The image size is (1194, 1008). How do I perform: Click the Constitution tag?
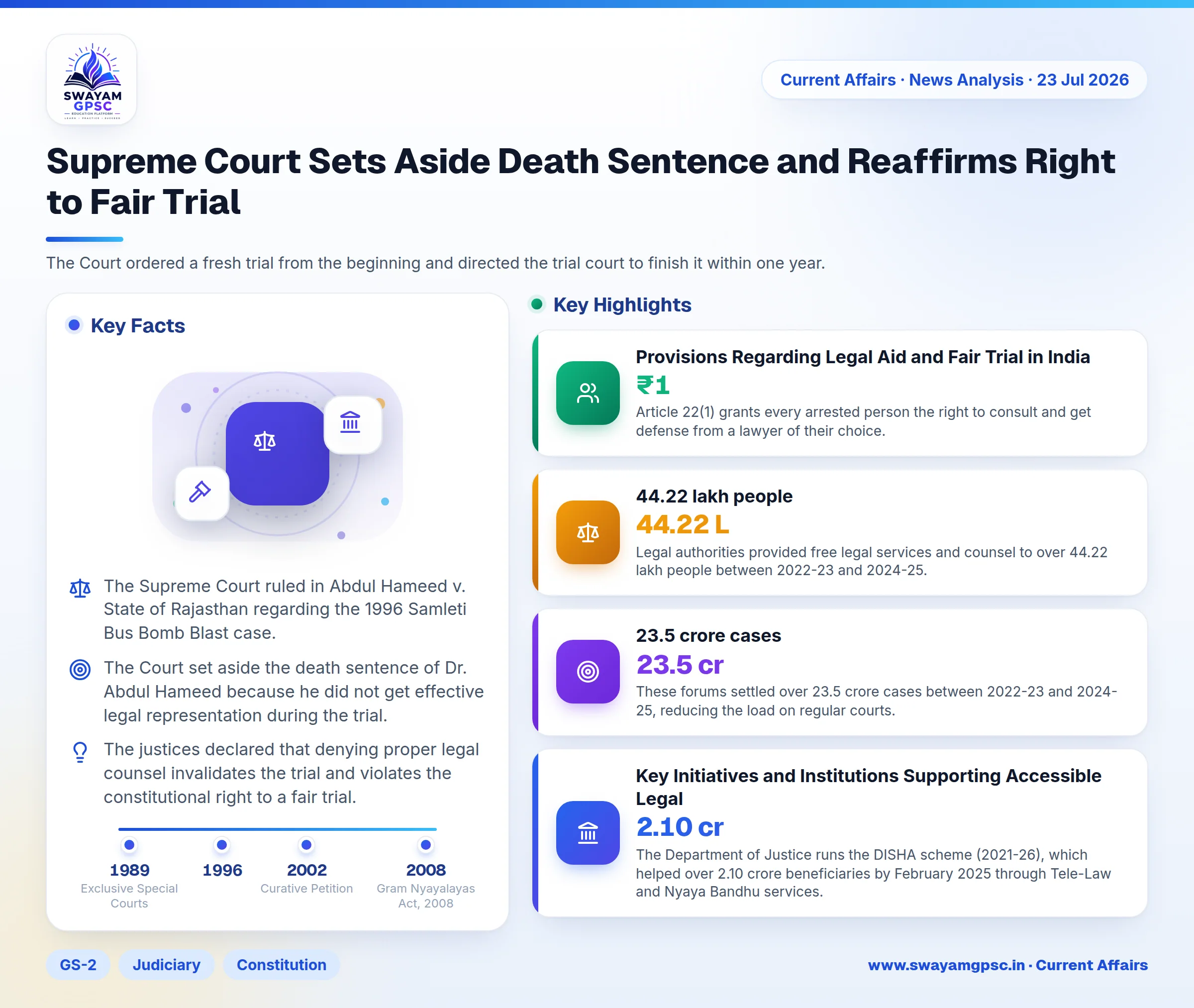click(x=282, y=965)
